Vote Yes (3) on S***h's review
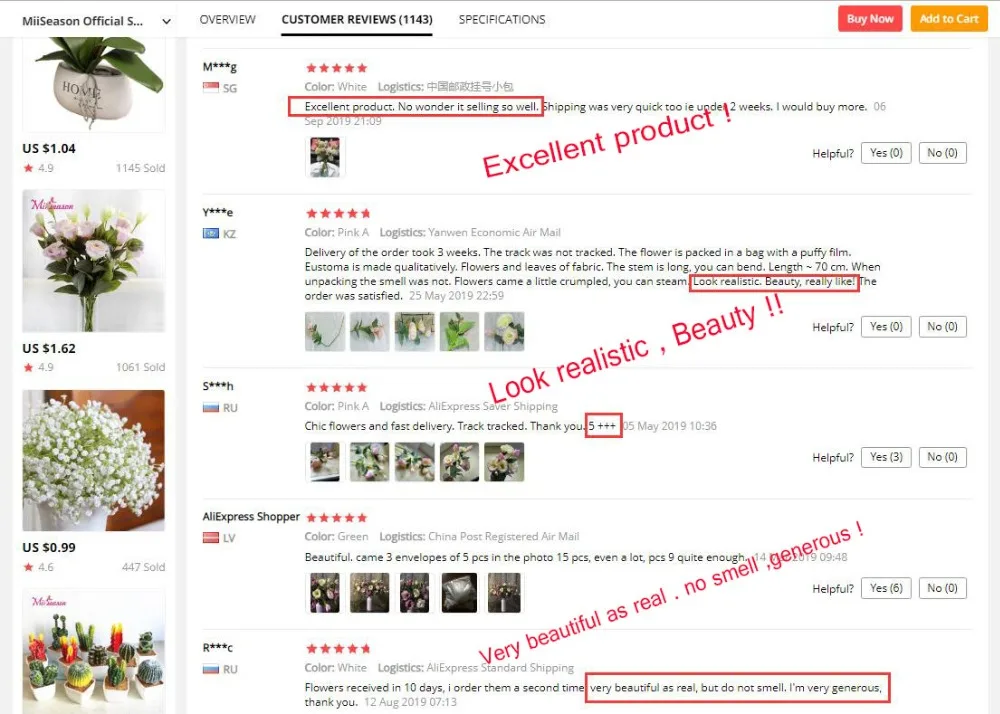The width and height of the screenshot is (1000, 714). pos(886,457)
